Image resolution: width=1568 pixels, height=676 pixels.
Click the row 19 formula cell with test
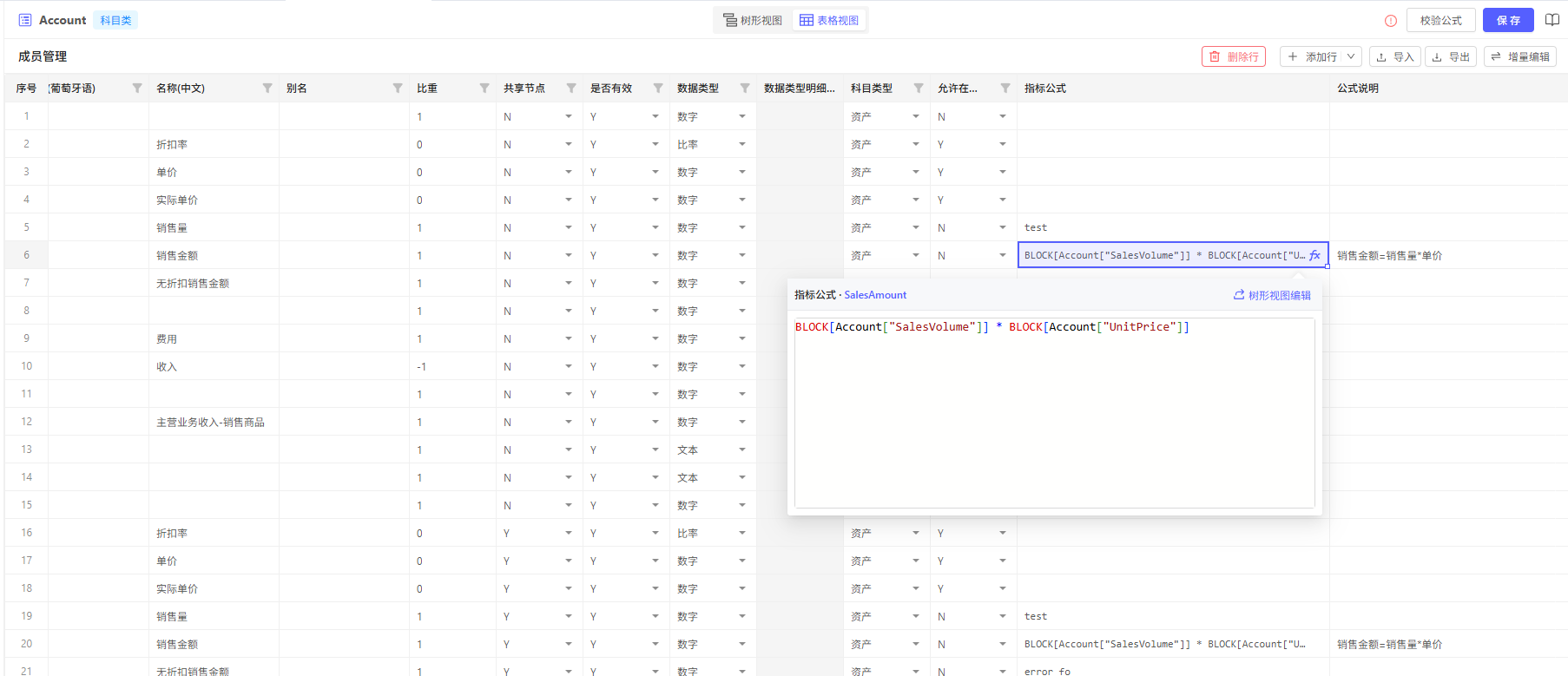[x=1173, y=616]
